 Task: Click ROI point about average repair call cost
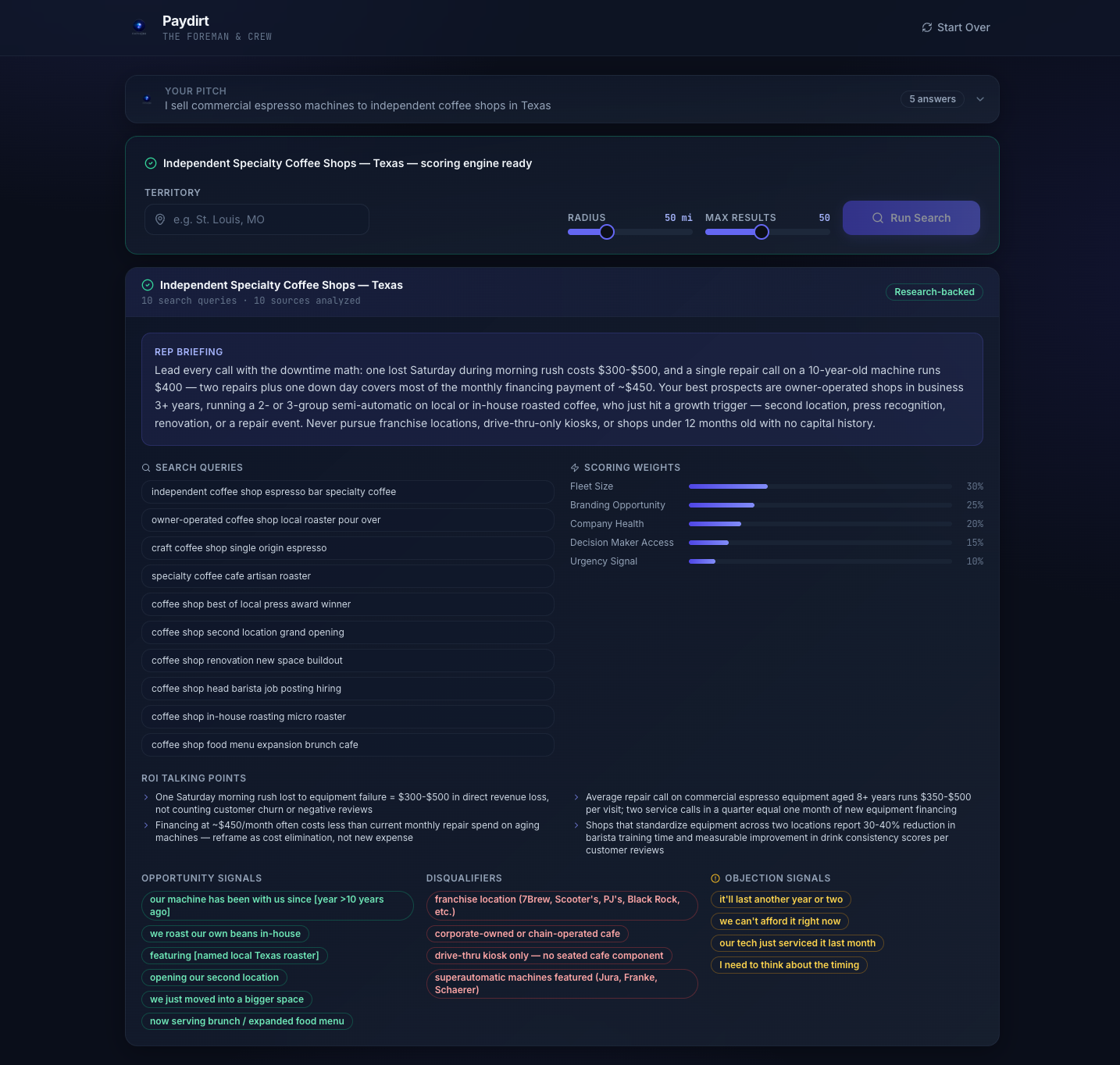click(x=778, y=803)
